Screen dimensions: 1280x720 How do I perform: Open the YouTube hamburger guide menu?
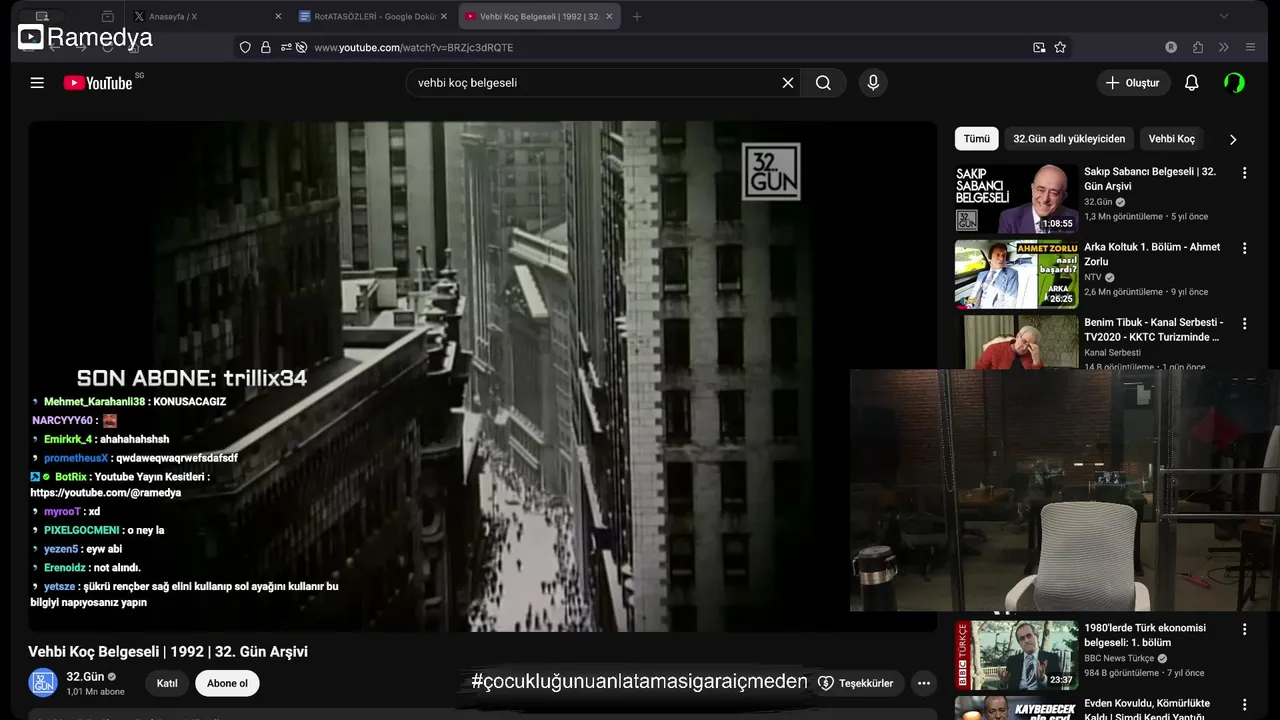tap(37, 83)
